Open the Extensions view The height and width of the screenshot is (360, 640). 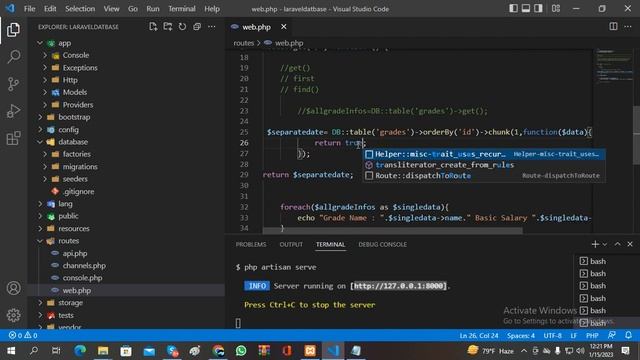pyautogui.click(x=13, y=138)
